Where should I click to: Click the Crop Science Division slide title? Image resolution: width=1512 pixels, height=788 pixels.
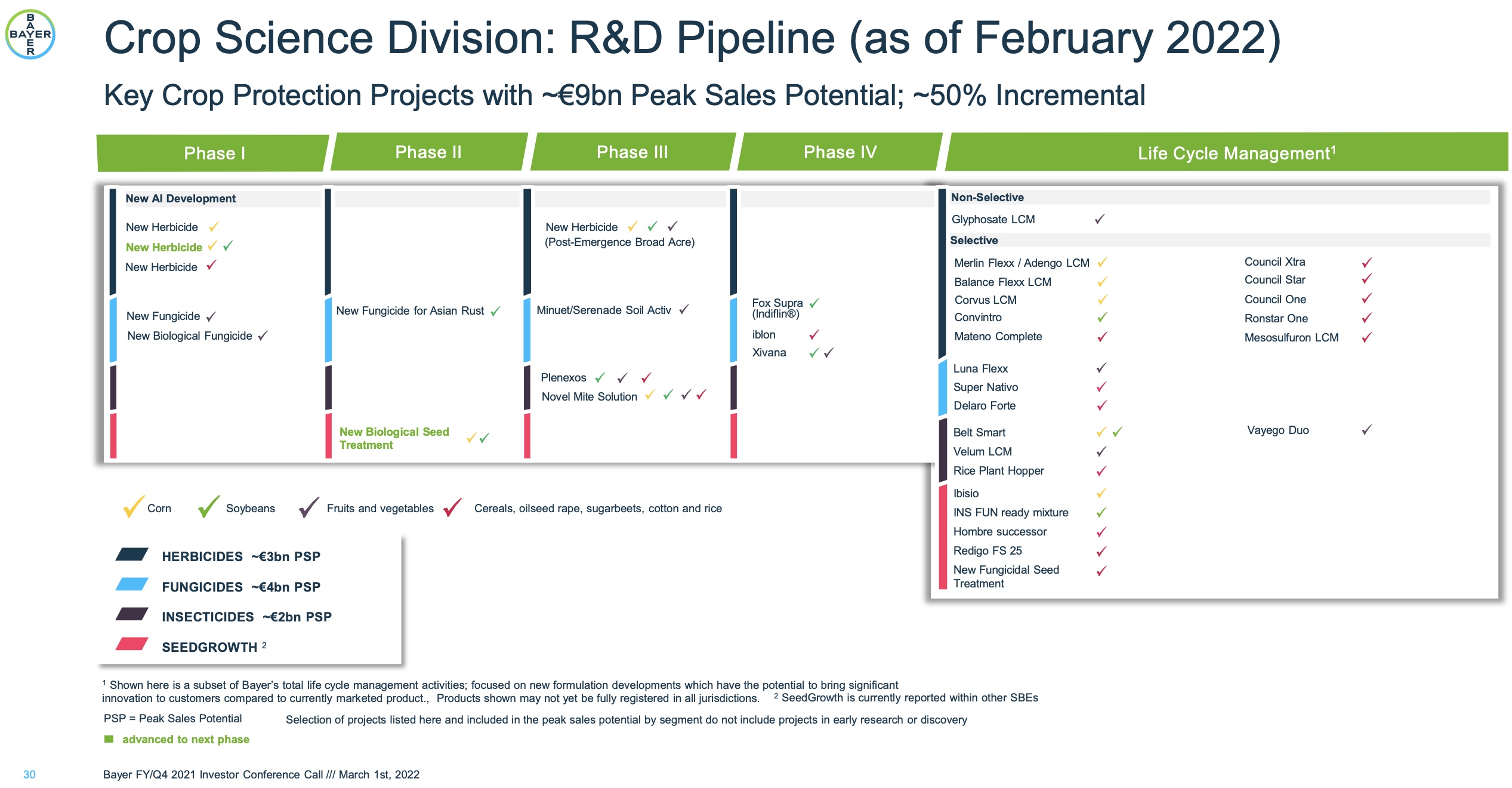point(692,38)
